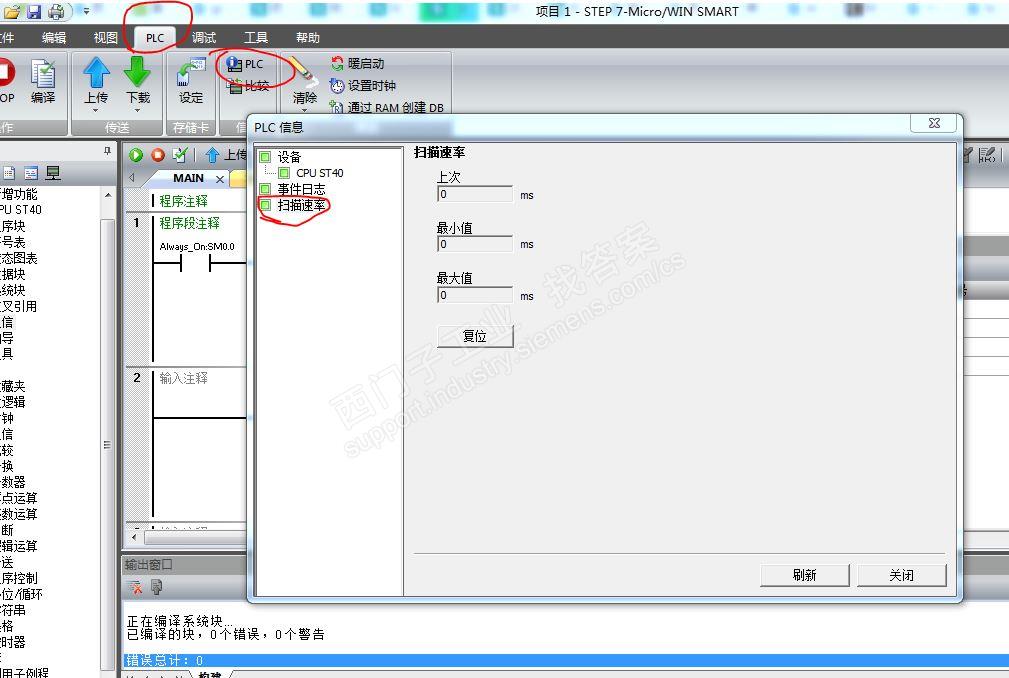
Task: Select the Always_On:SM0.0 contact label
Action: 197,246
